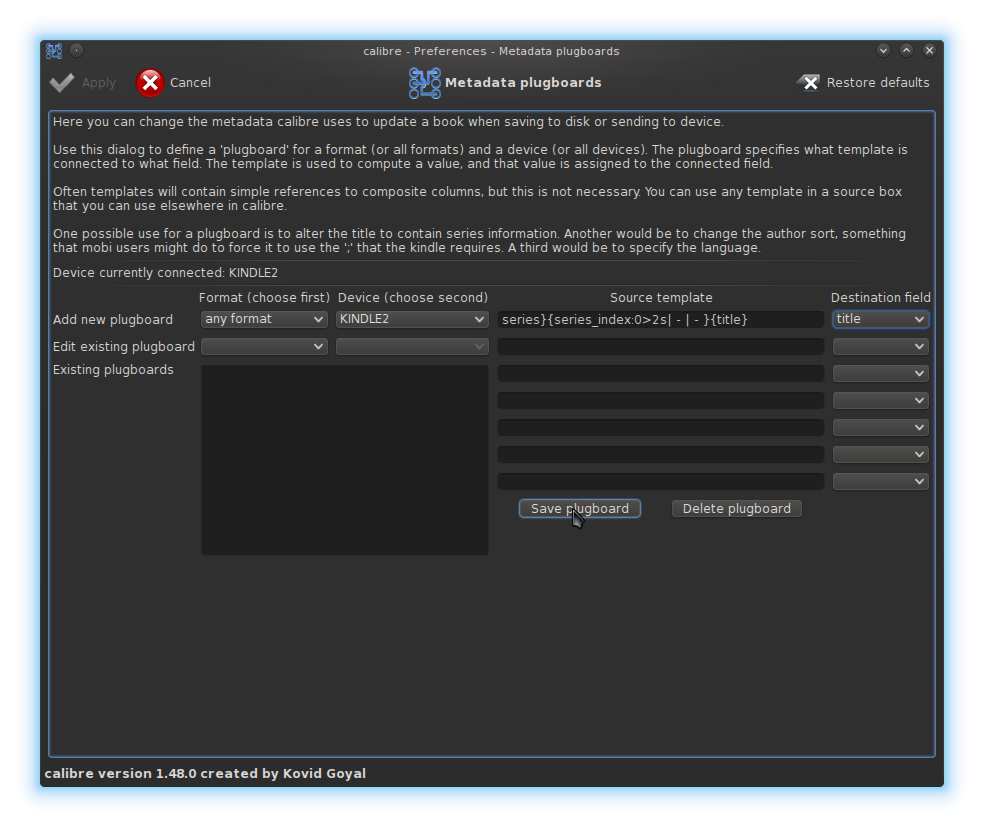
Task: Click 'Add new plugboard' label
Action: pyautogui.click(x=112, y=319)
